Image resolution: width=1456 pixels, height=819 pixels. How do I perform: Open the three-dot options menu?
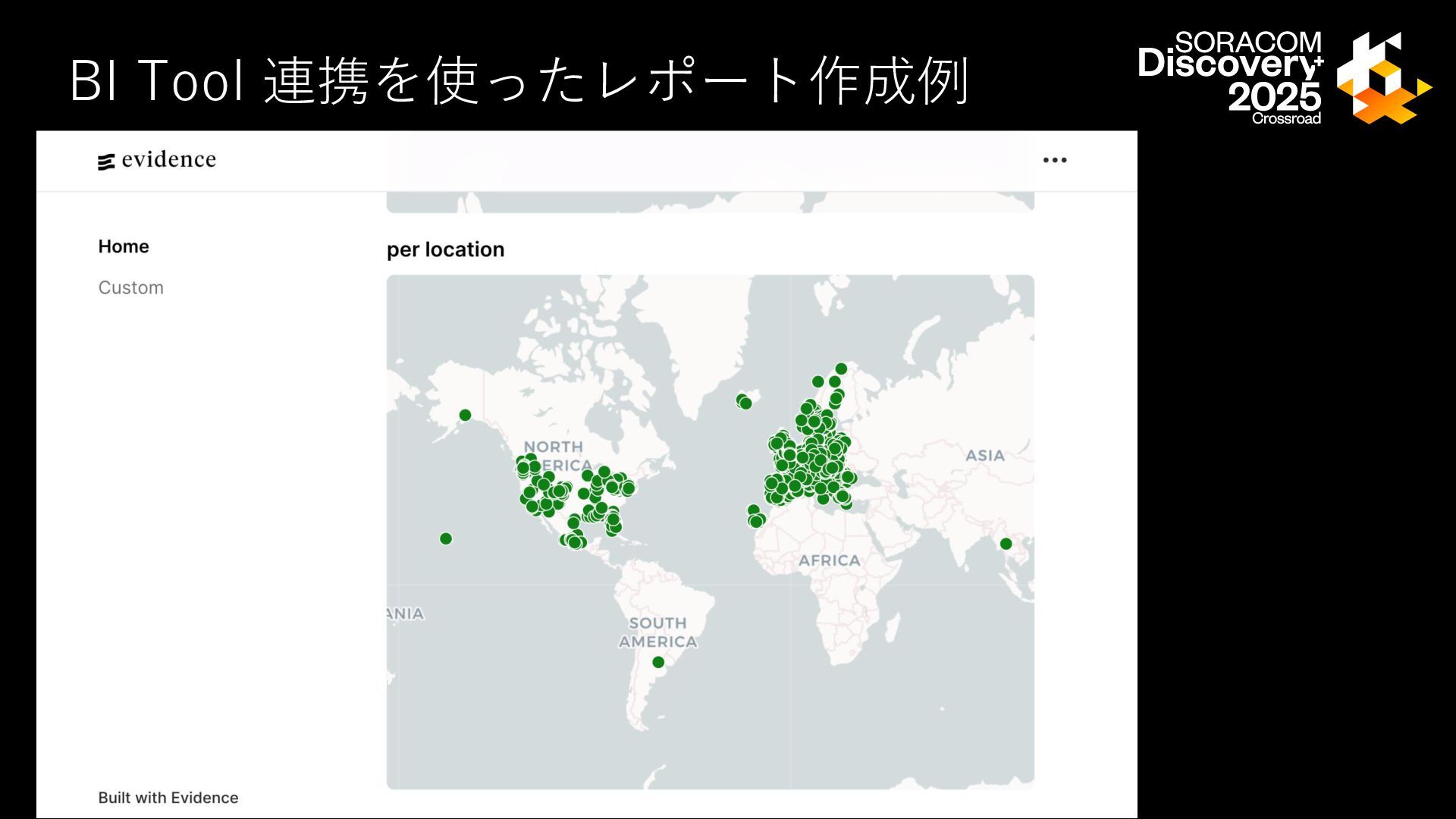(x=1054, y=160)
